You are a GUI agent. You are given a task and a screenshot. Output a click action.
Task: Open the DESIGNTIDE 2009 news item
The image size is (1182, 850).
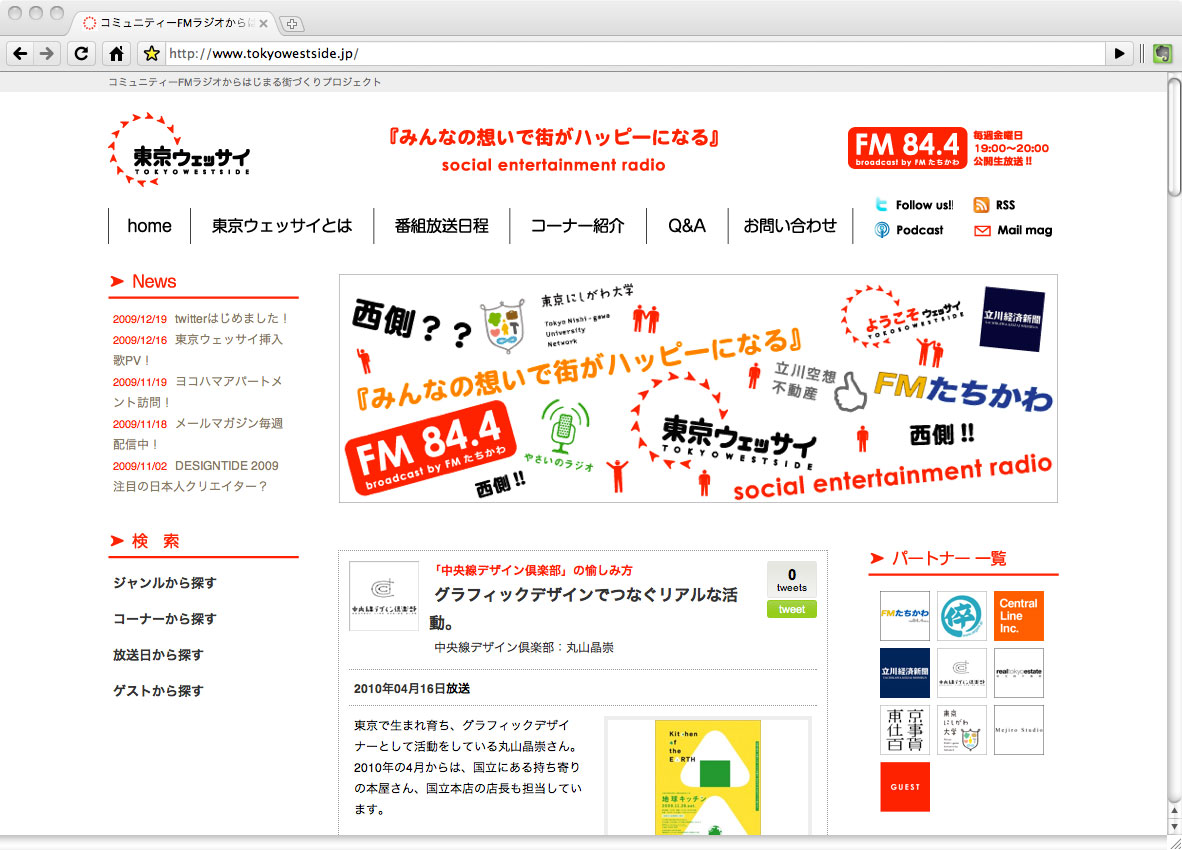[196, 475]
